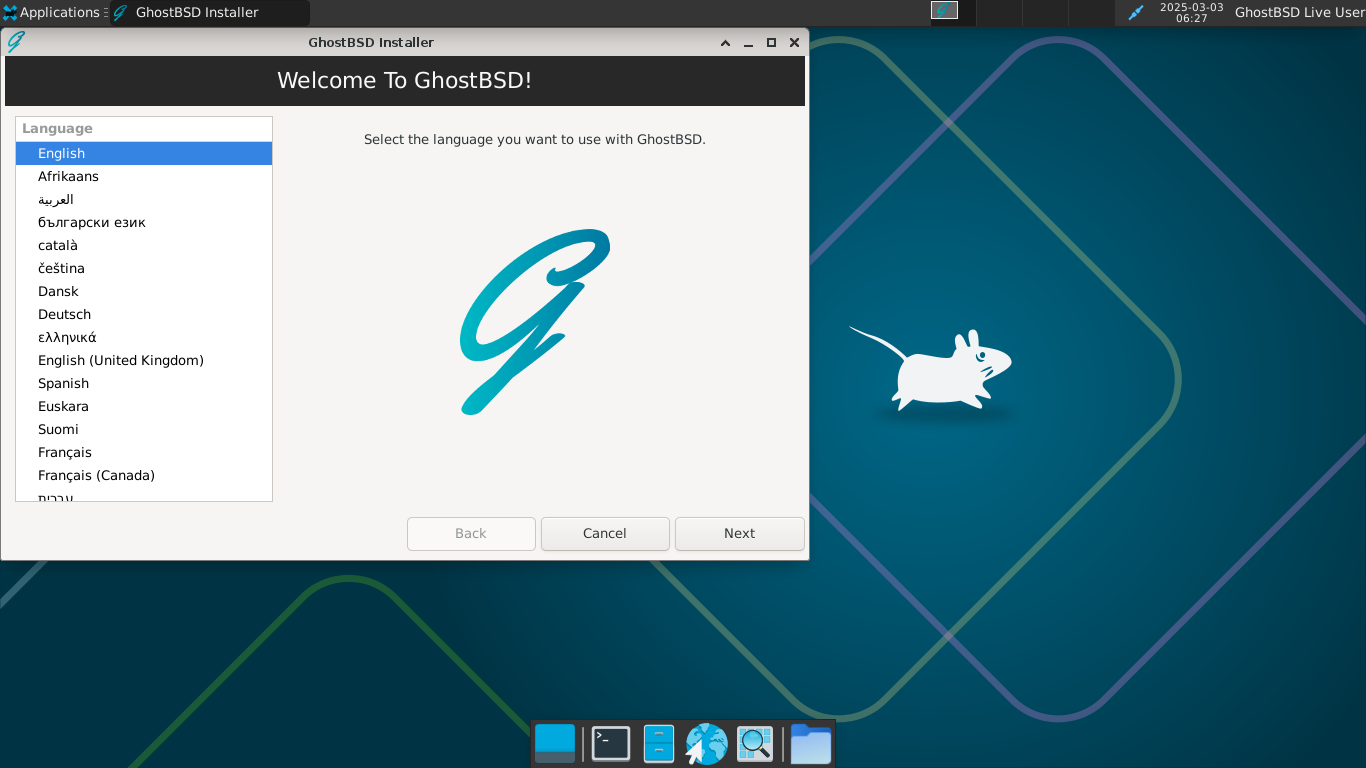
Task: Open the GhostBSD Live User menu
Action: click(x=1299, y=13)
